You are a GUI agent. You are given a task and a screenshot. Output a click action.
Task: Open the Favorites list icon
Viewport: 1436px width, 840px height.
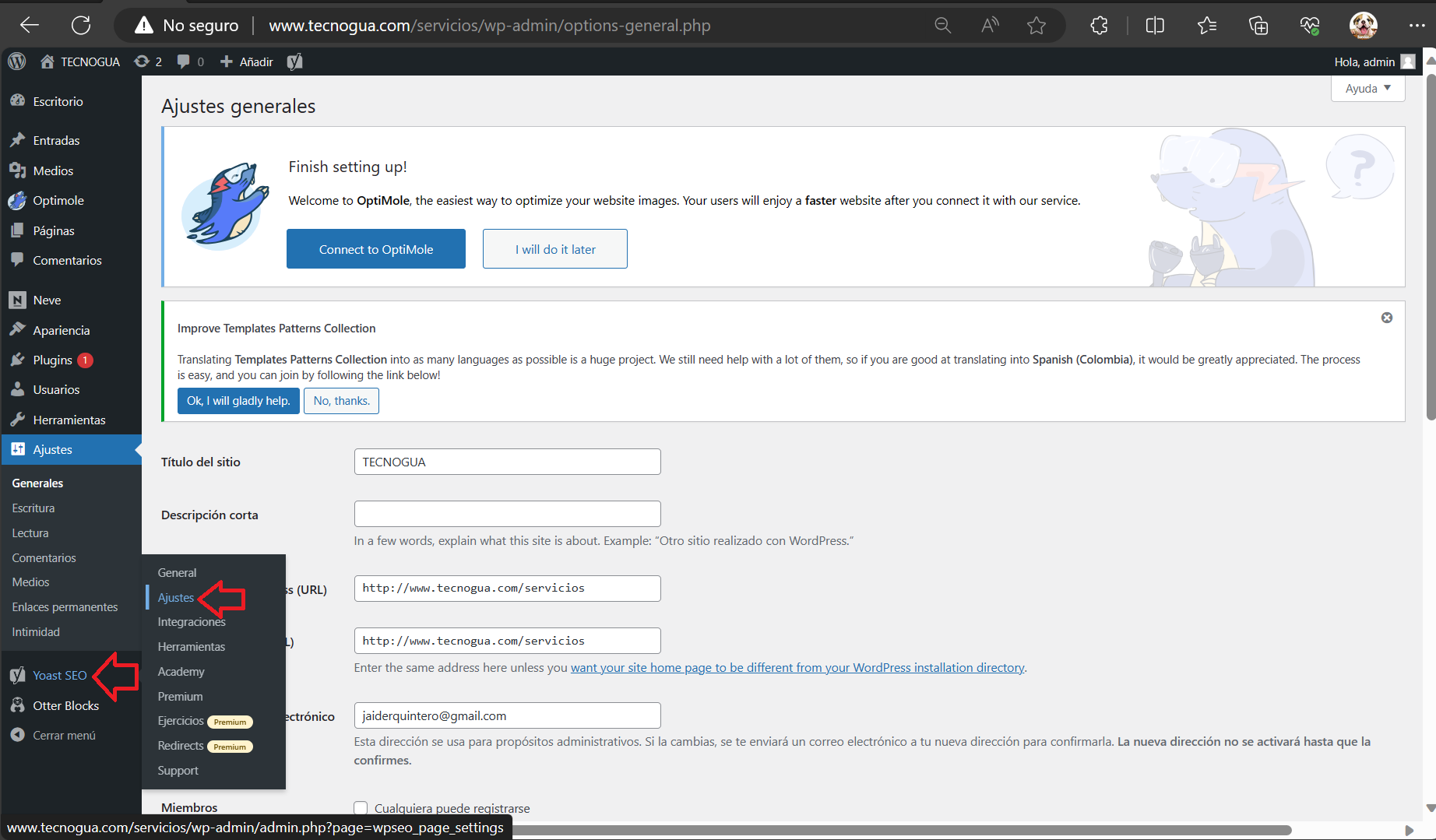(1207, 26)
